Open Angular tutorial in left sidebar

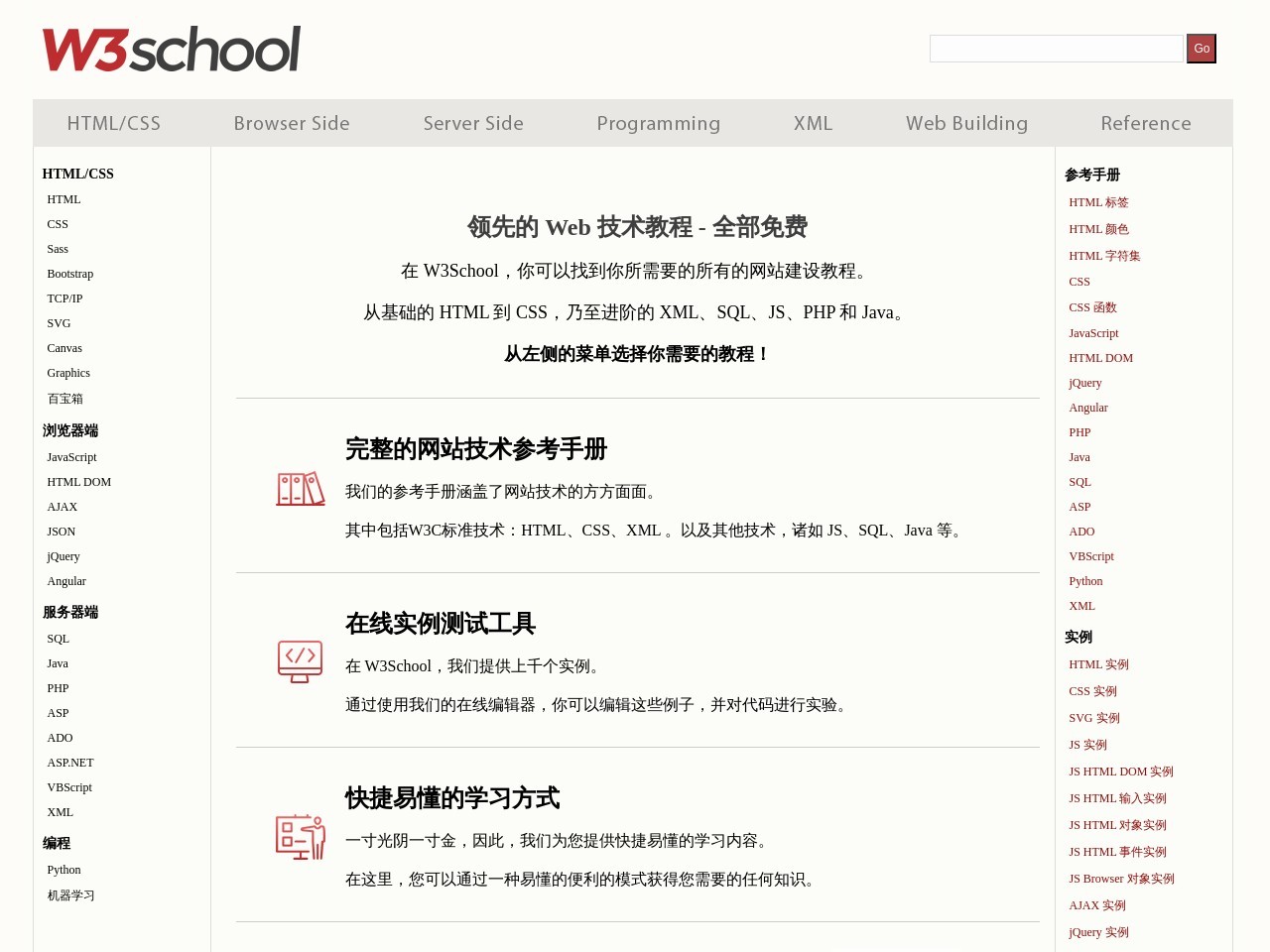(66, 581)
